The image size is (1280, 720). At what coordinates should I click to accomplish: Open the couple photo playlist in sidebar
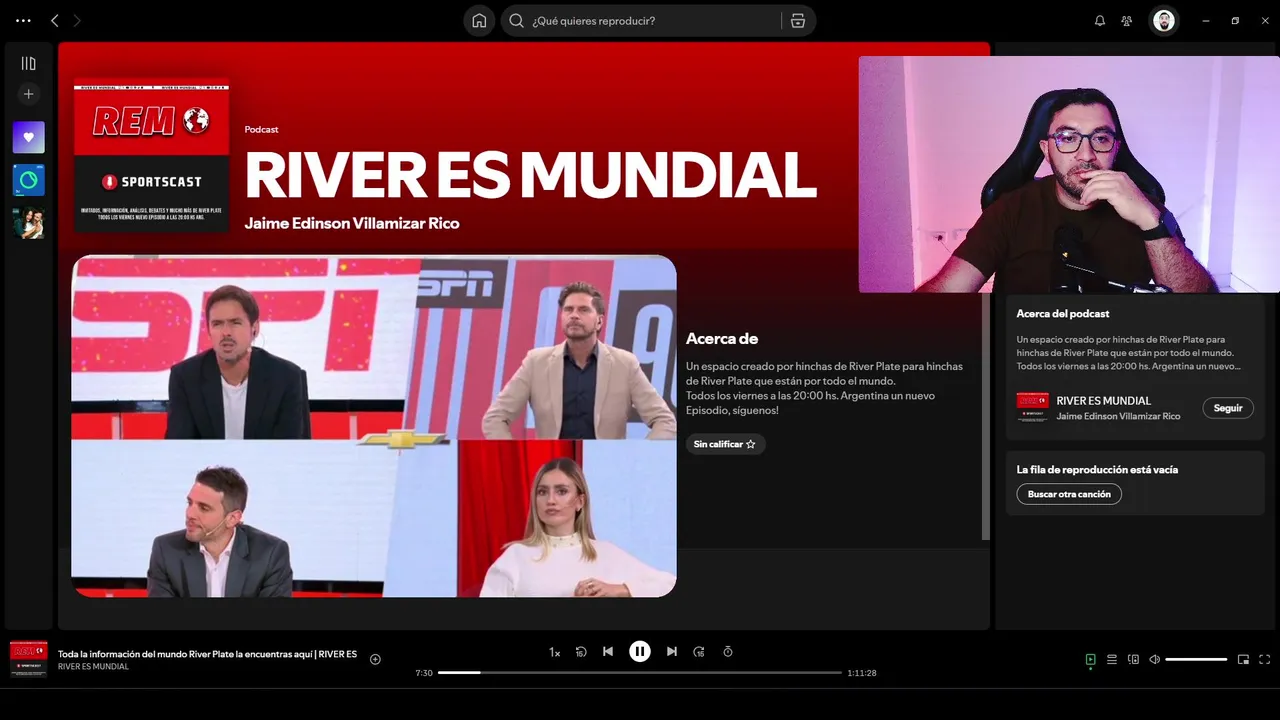coord(29,222)
